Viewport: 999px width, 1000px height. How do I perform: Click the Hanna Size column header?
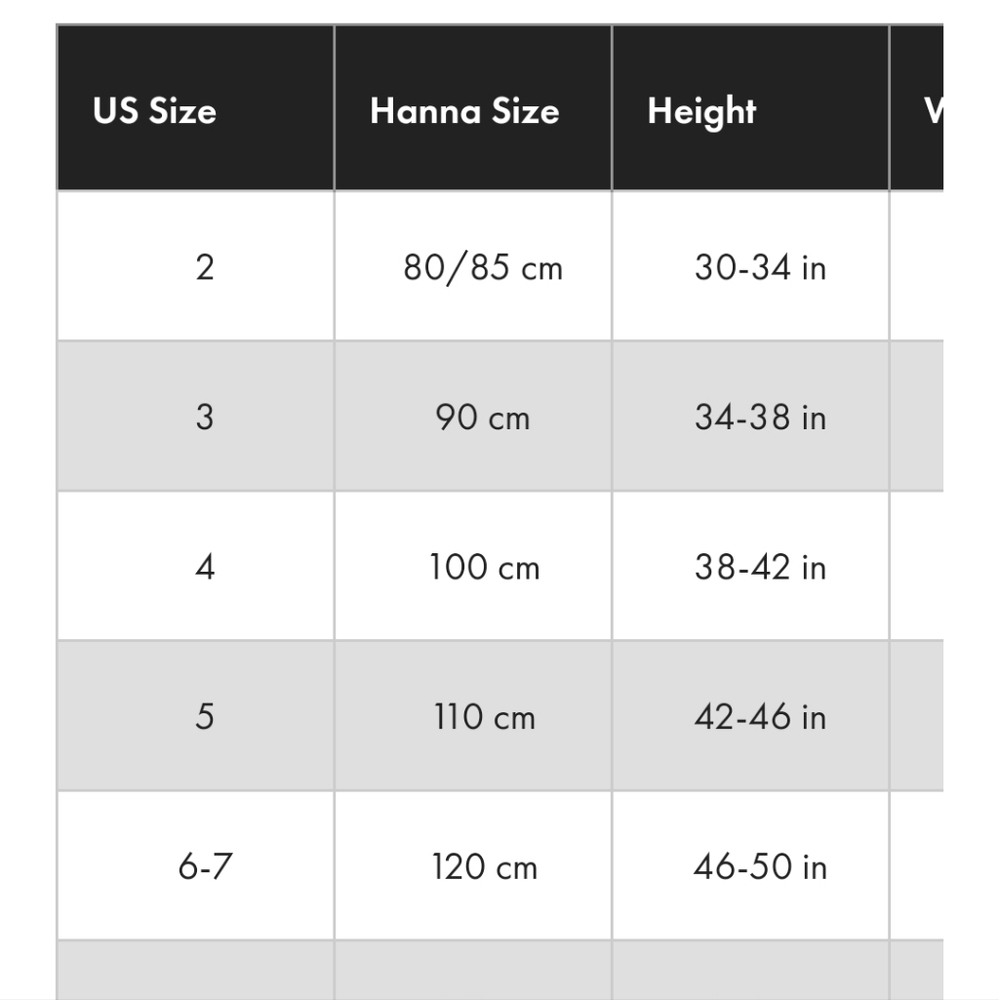(x=473, y=108)
